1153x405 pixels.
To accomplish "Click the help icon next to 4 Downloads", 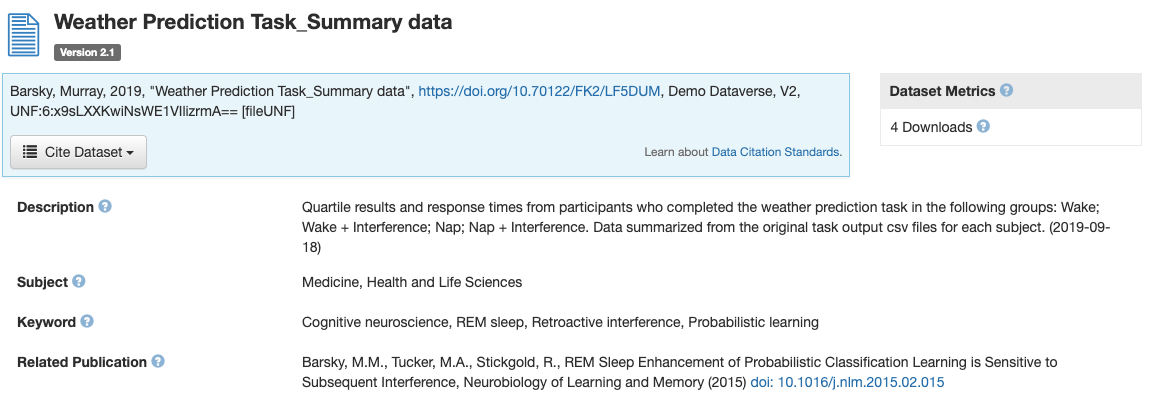I will click(983, 127).
